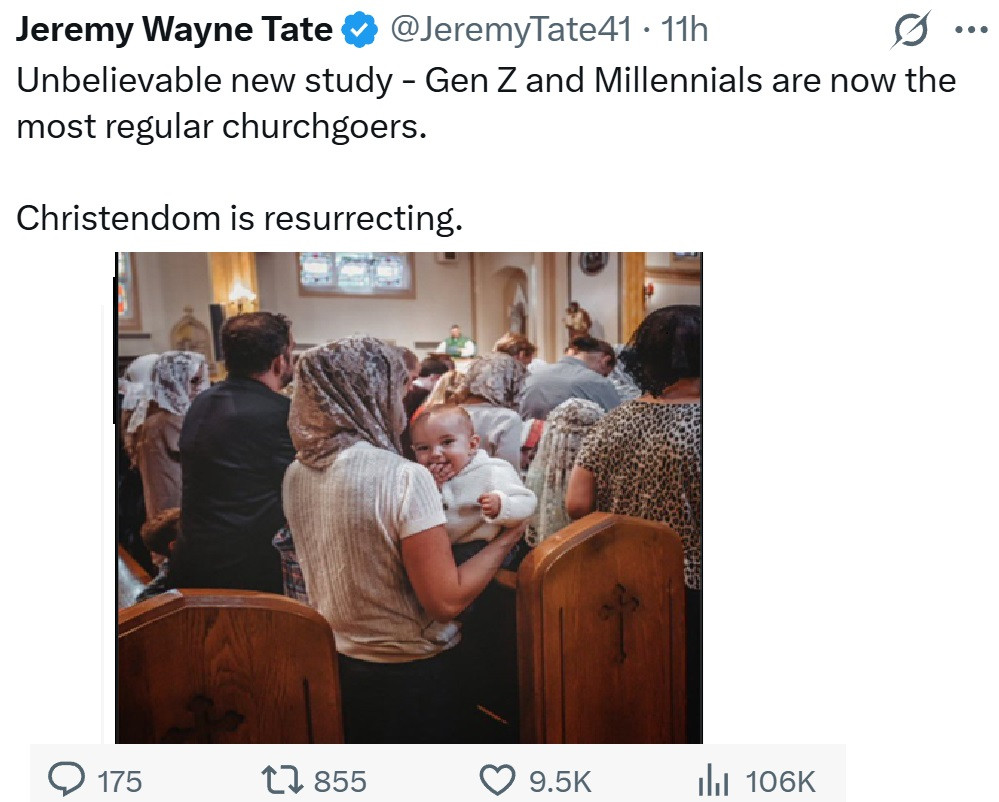This screenshot has height=802, width=999.
Task: Click the reply speech bubble icon
Action: pos(67,779)
